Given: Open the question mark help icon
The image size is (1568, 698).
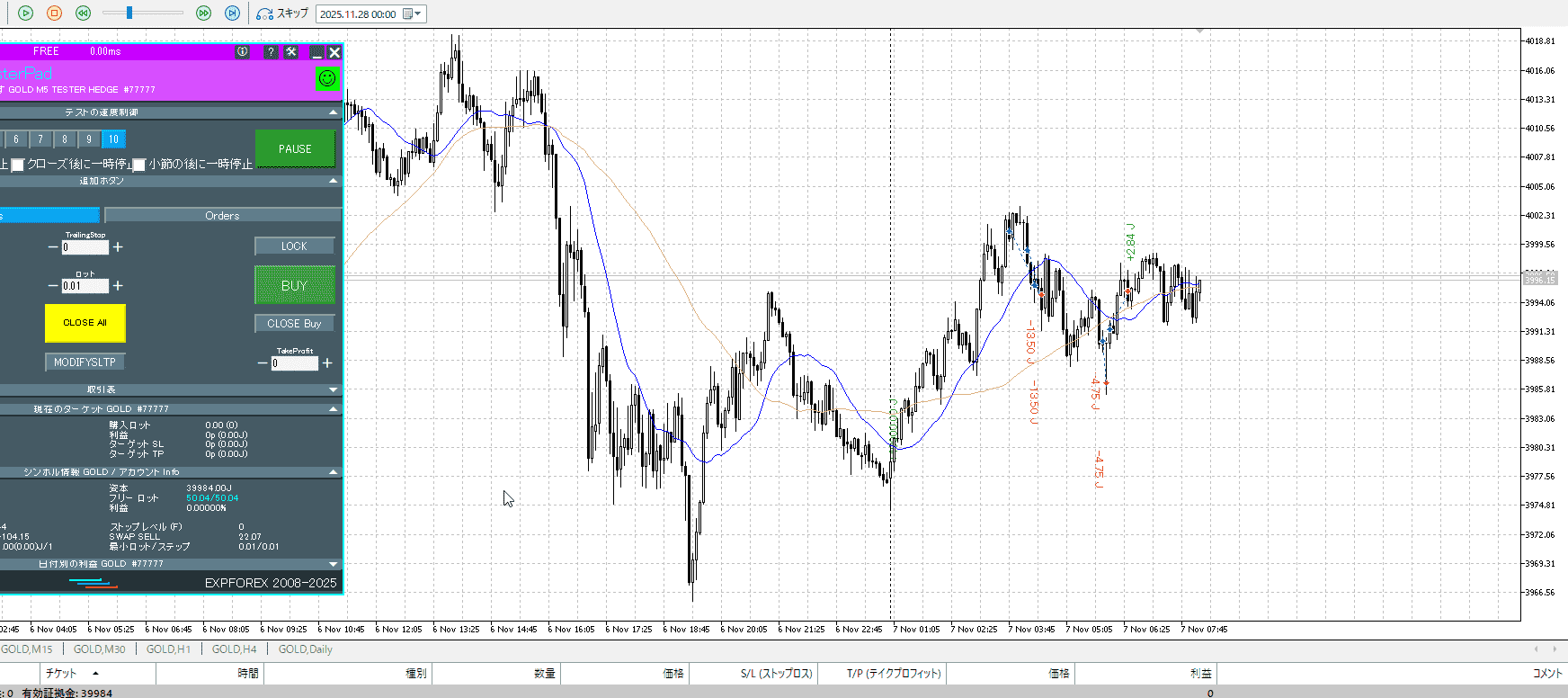Looking at the screenshot, I should pyautogui.click(x=271, y=52).
